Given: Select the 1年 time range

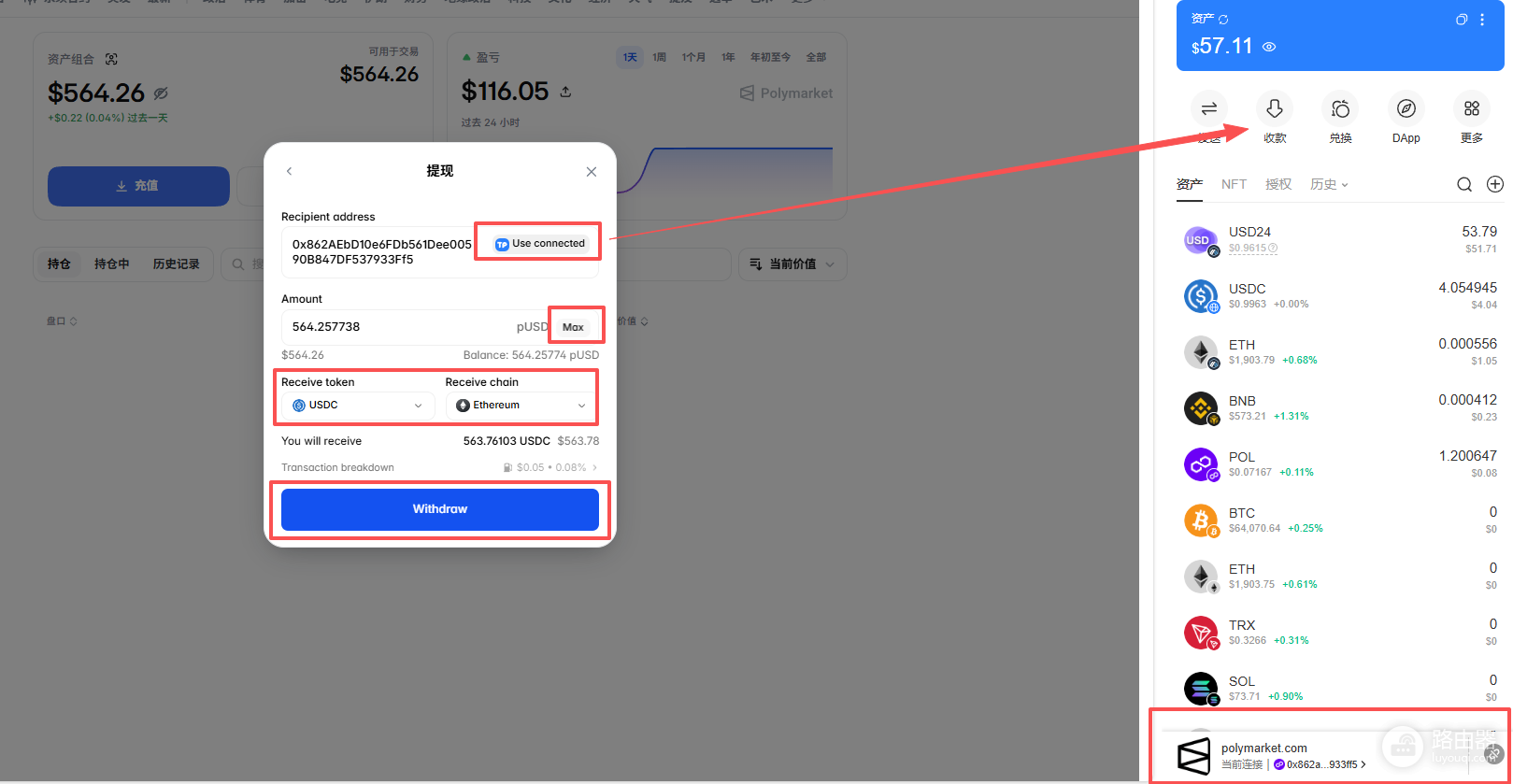Looking at the screenshot, I should pyautogui.click(x=728, y=57).
